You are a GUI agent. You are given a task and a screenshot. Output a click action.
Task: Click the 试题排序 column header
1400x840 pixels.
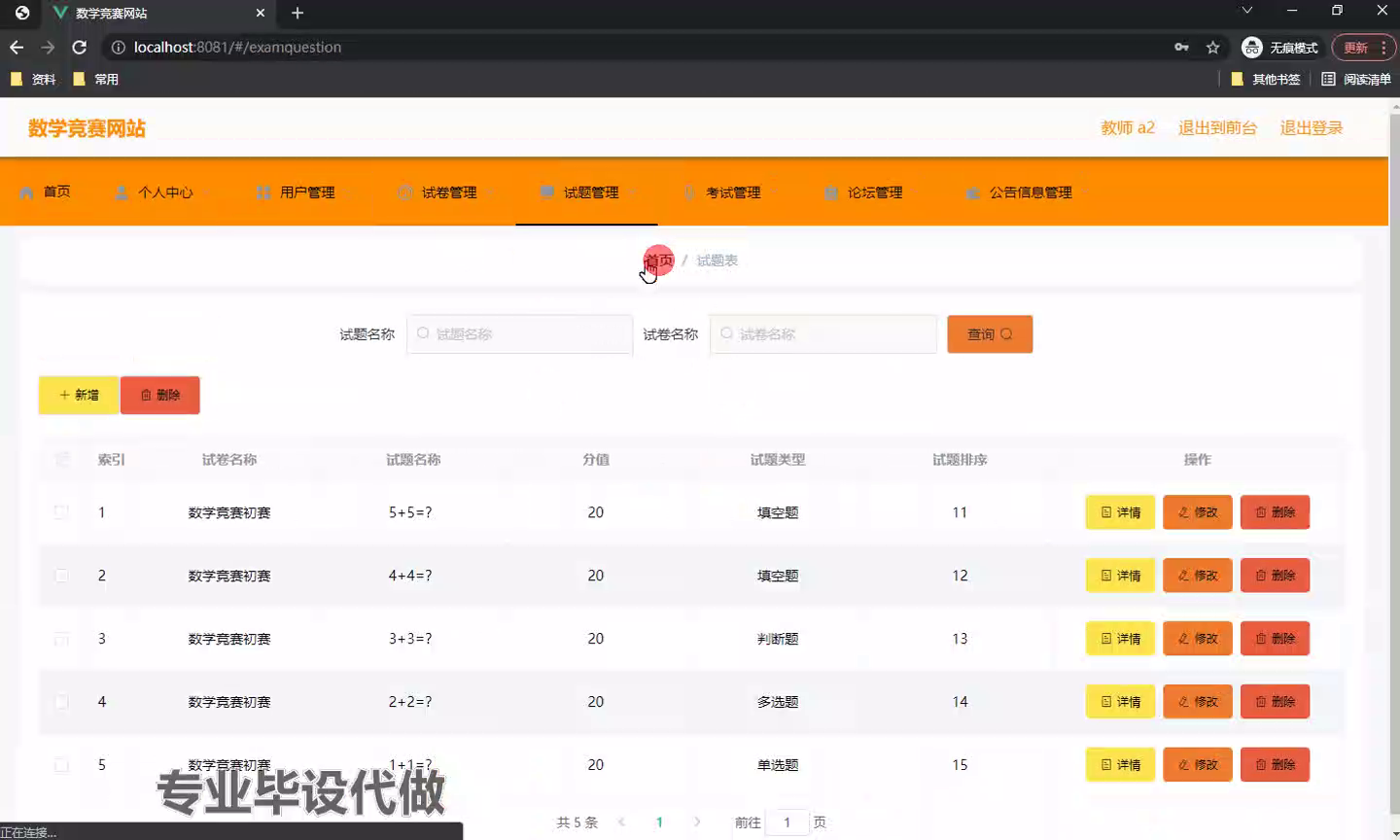960,459
